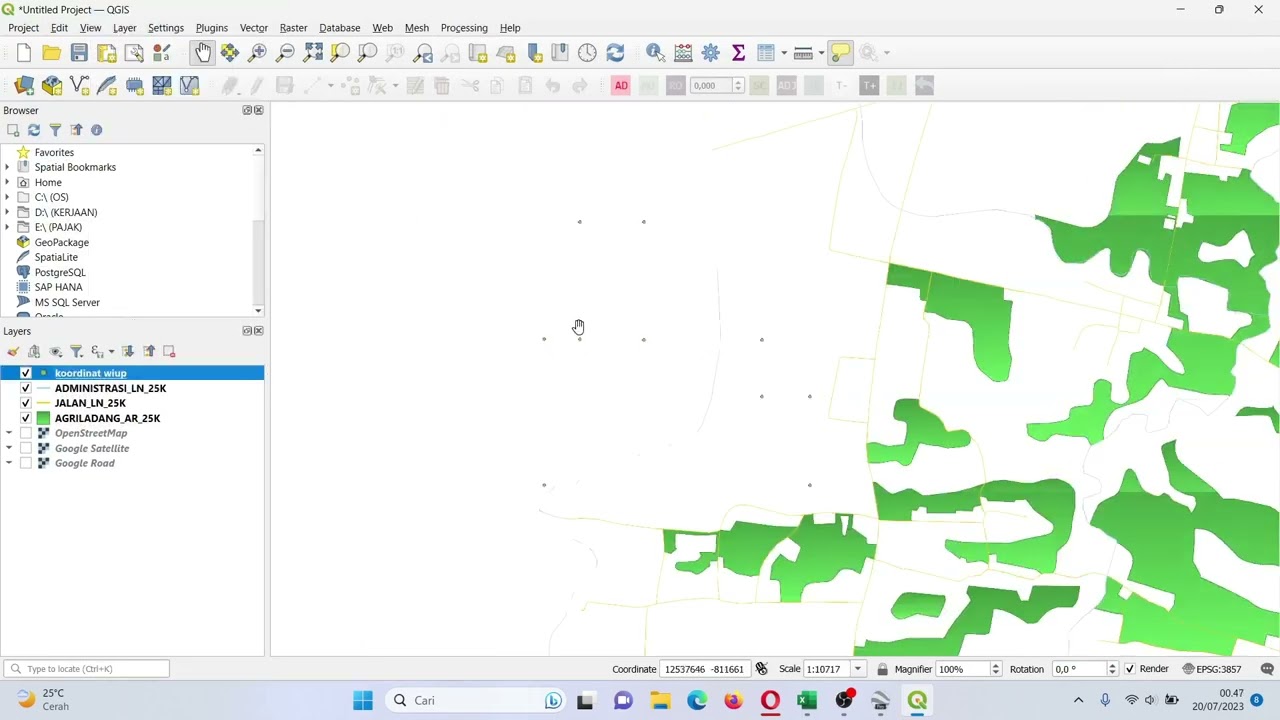Click the Rotation value field
Image resolution: width=1280 pixels, height=720 pixels.
[x=1078, y=669]
